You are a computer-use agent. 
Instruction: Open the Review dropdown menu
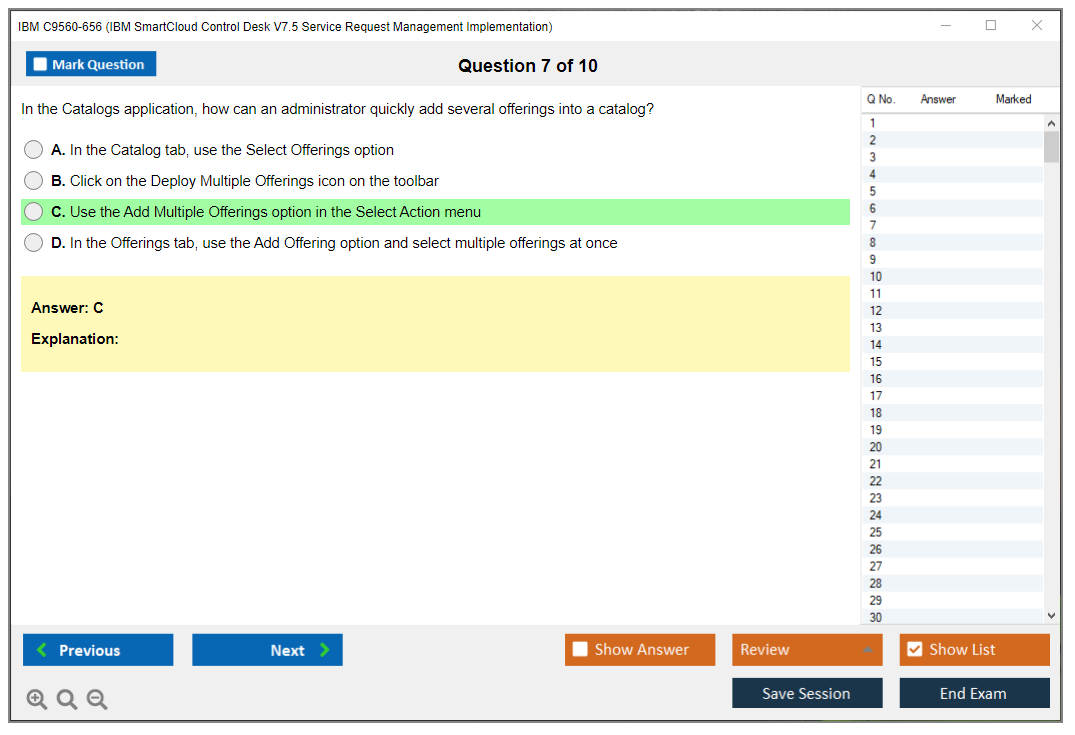[806, 650]
